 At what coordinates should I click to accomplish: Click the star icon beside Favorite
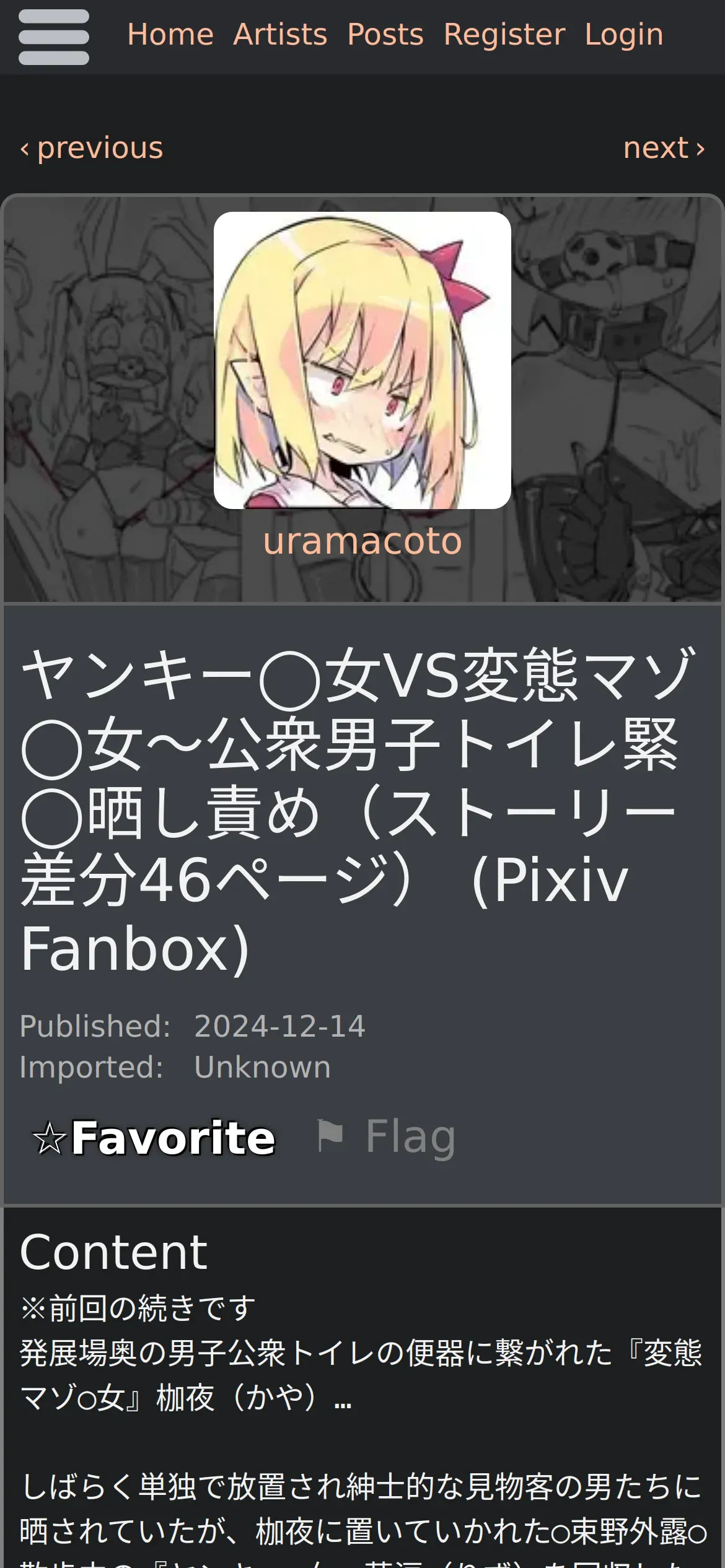[x=49, y=1139]
